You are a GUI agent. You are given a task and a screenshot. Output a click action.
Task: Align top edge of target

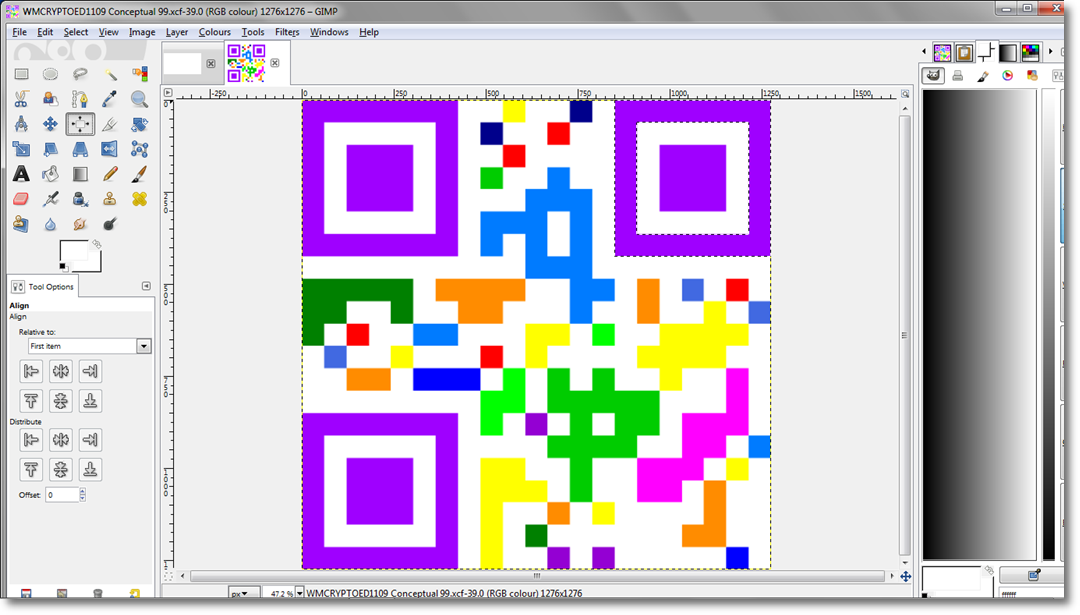tap(31, 401)
